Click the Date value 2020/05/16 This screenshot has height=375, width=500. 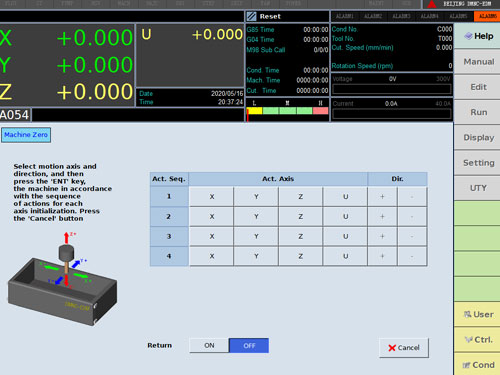pos(227,93)
